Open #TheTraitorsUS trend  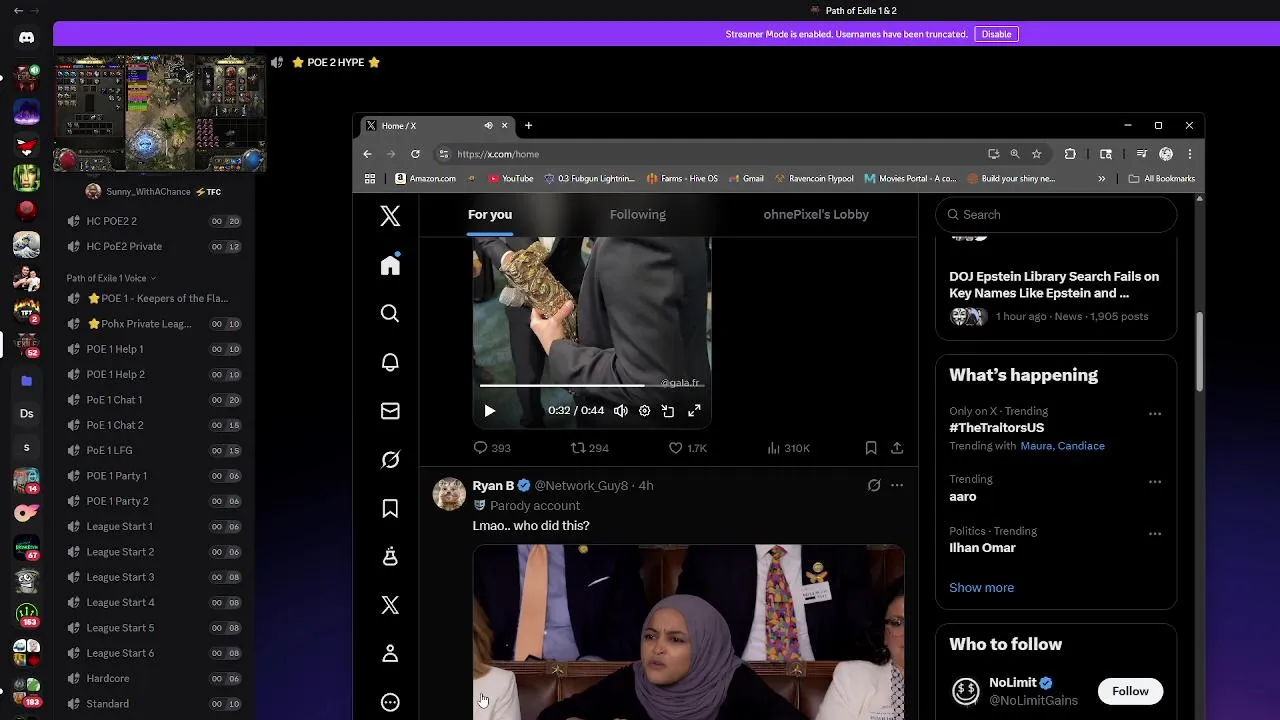pyautogui.click(x=996, y=428)
